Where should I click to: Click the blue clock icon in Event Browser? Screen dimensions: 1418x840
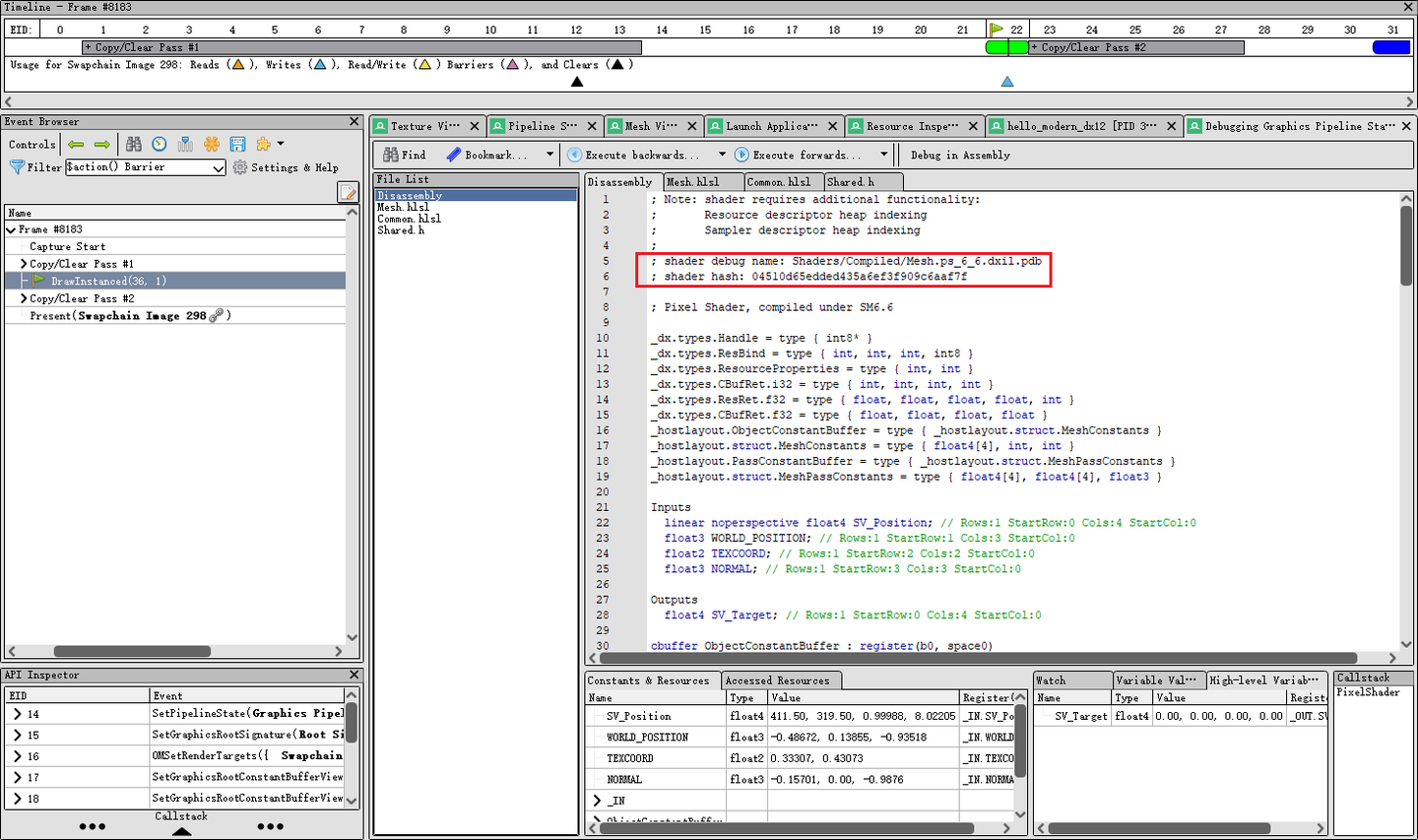[160, 145]
